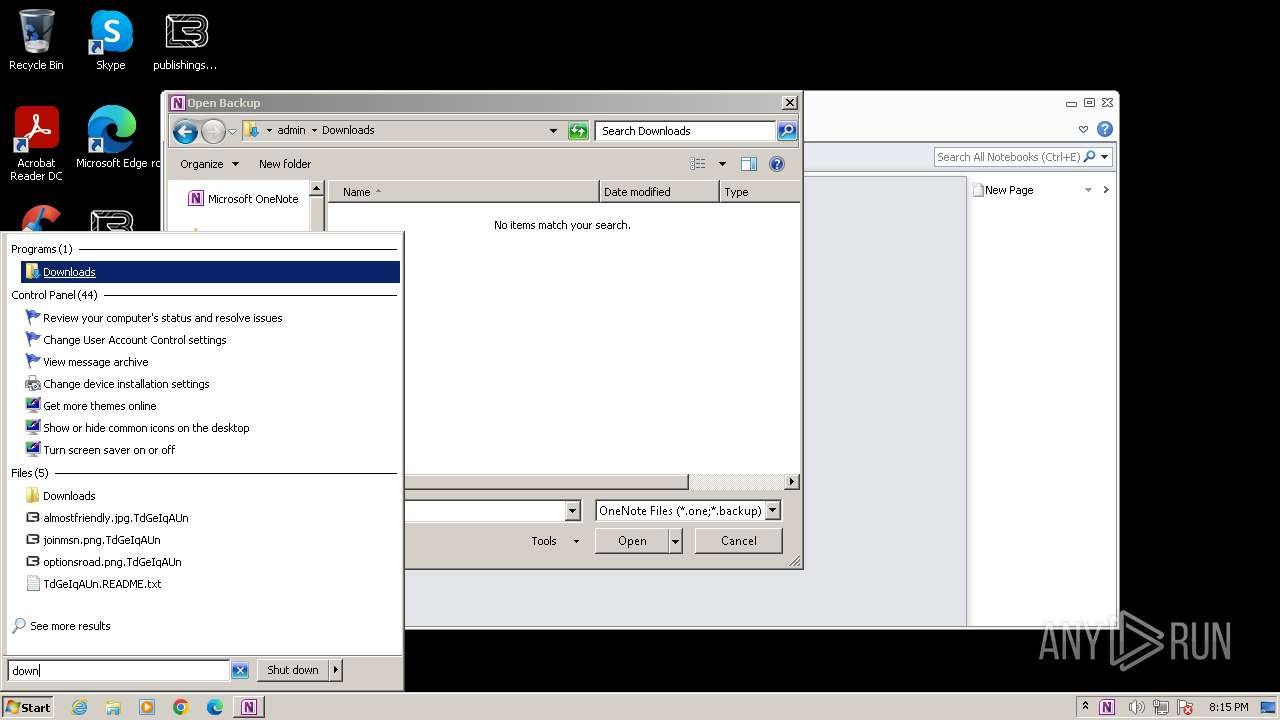Viewport: 1280px width, 720px height.
Task: Open almostfriendly.jpg.TdGeIqAUn file
Action: pyautogui.click(x=116, y=518)
